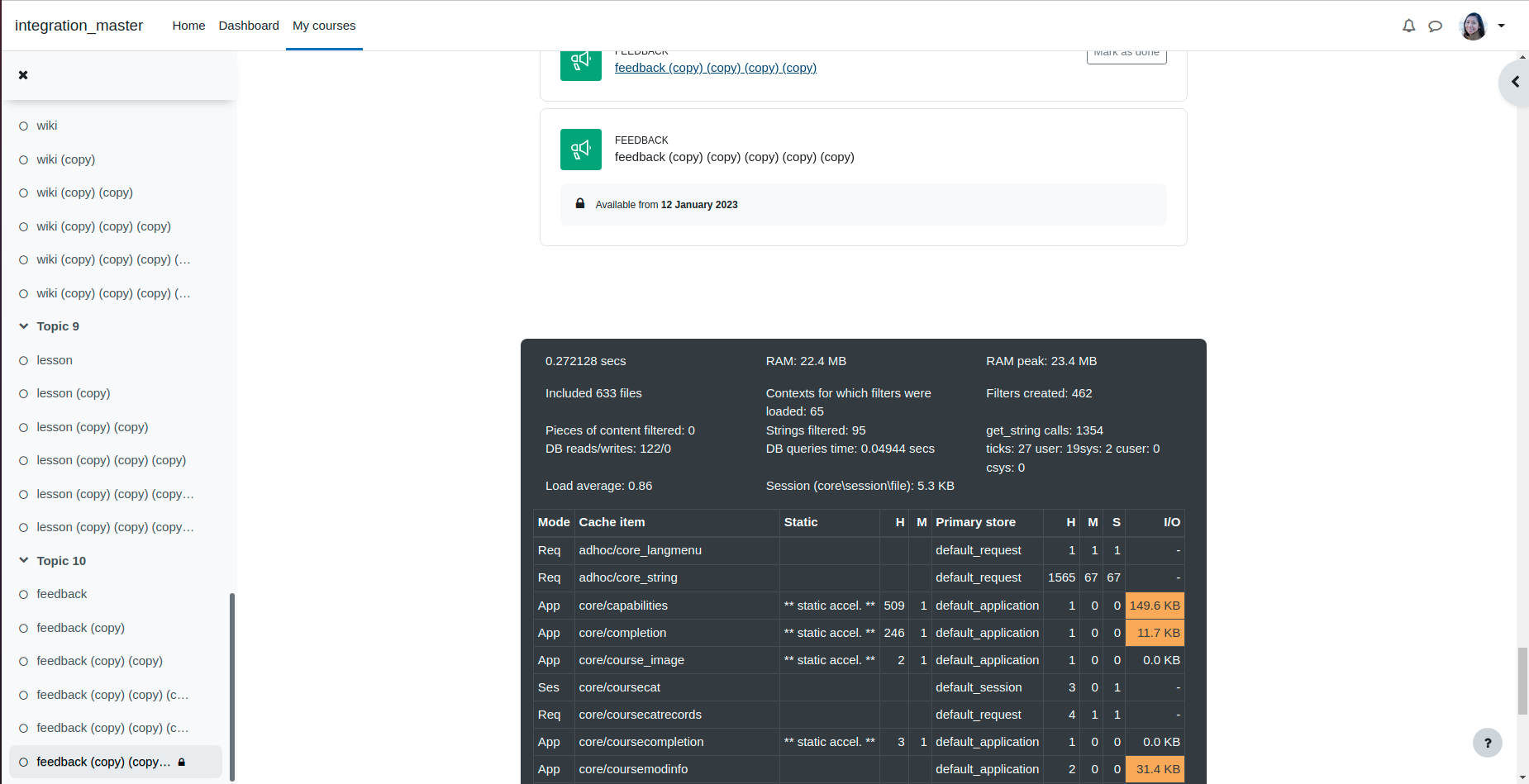Click the core/coursemodinfo cache item
The width and height of the screenshot is (1529, 784).
tap(633, 769)
